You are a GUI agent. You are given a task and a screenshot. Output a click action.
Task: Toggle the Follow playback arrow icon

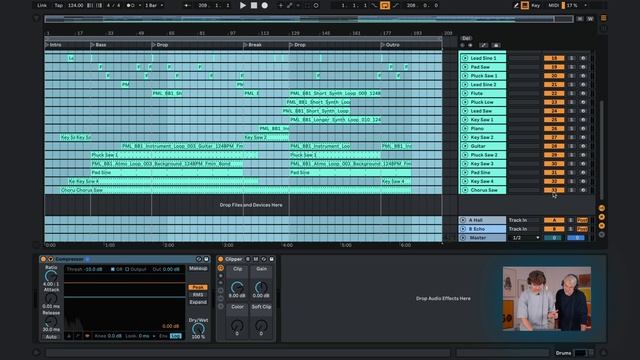tap(187, 5)
